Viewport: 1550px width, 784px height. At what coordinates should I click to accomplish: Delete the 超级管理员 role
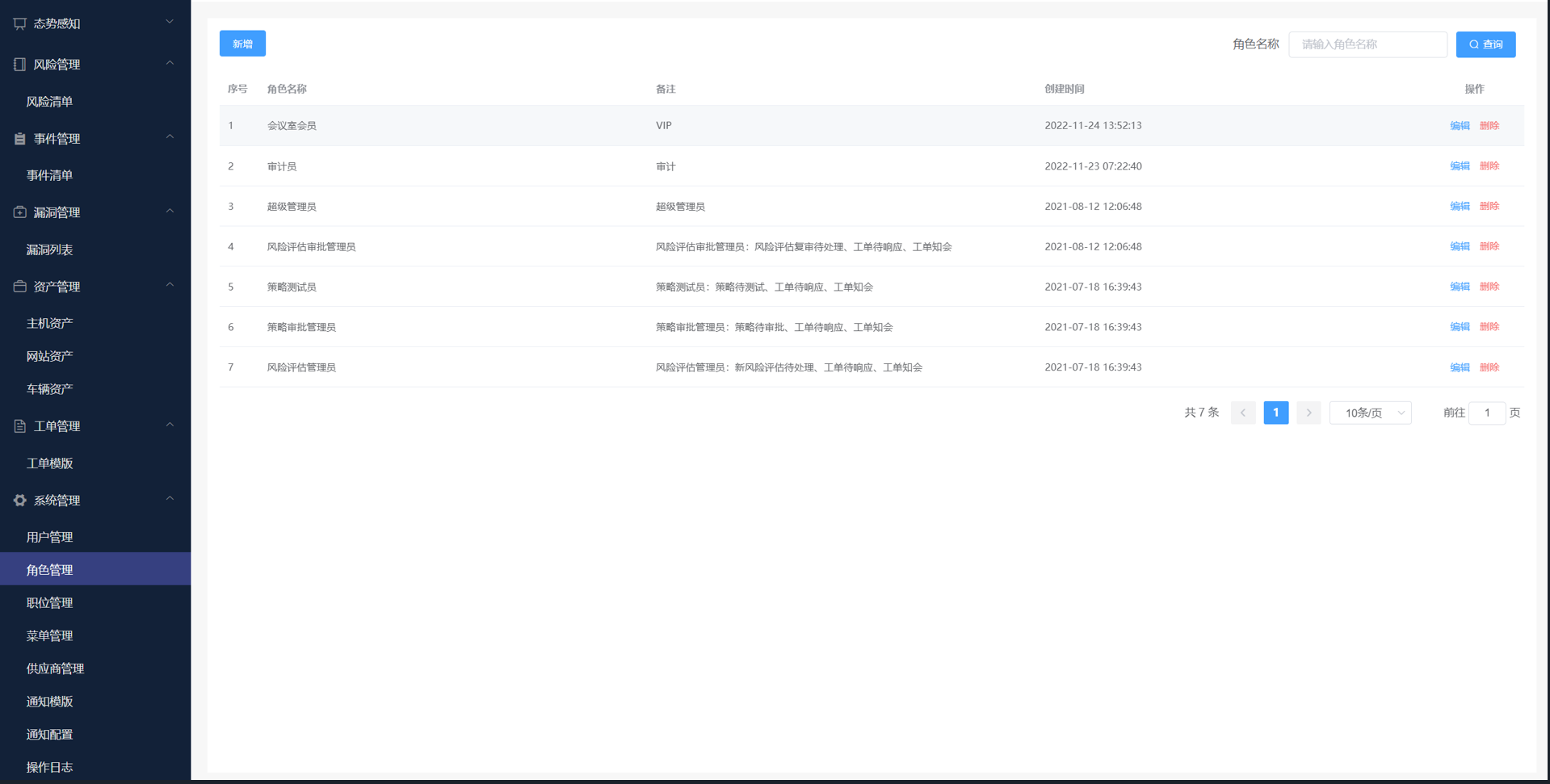coord(1489,206)
